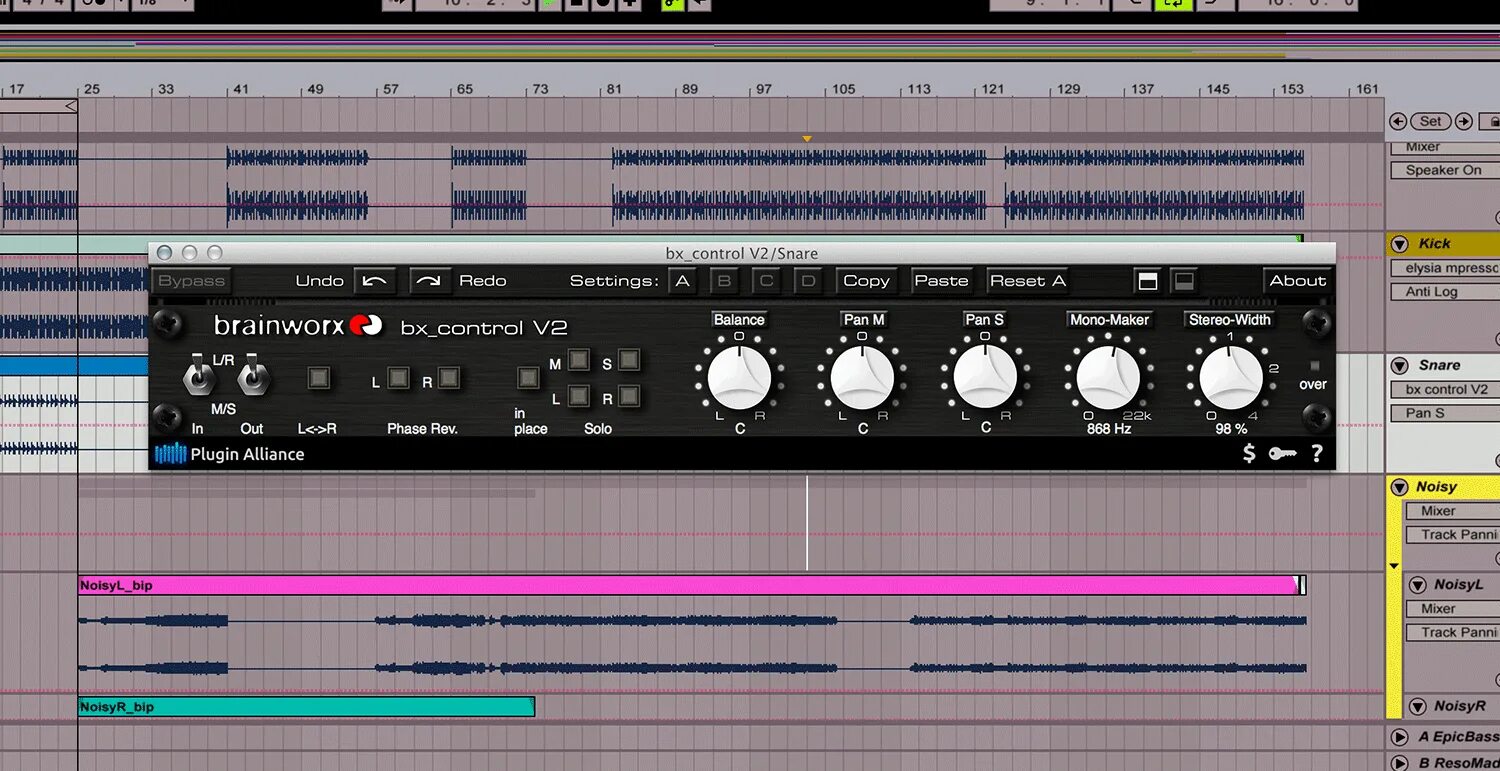Open the About button
Image resolution: width=1500 pixels, height=771 pixels.
[1298, 281]
